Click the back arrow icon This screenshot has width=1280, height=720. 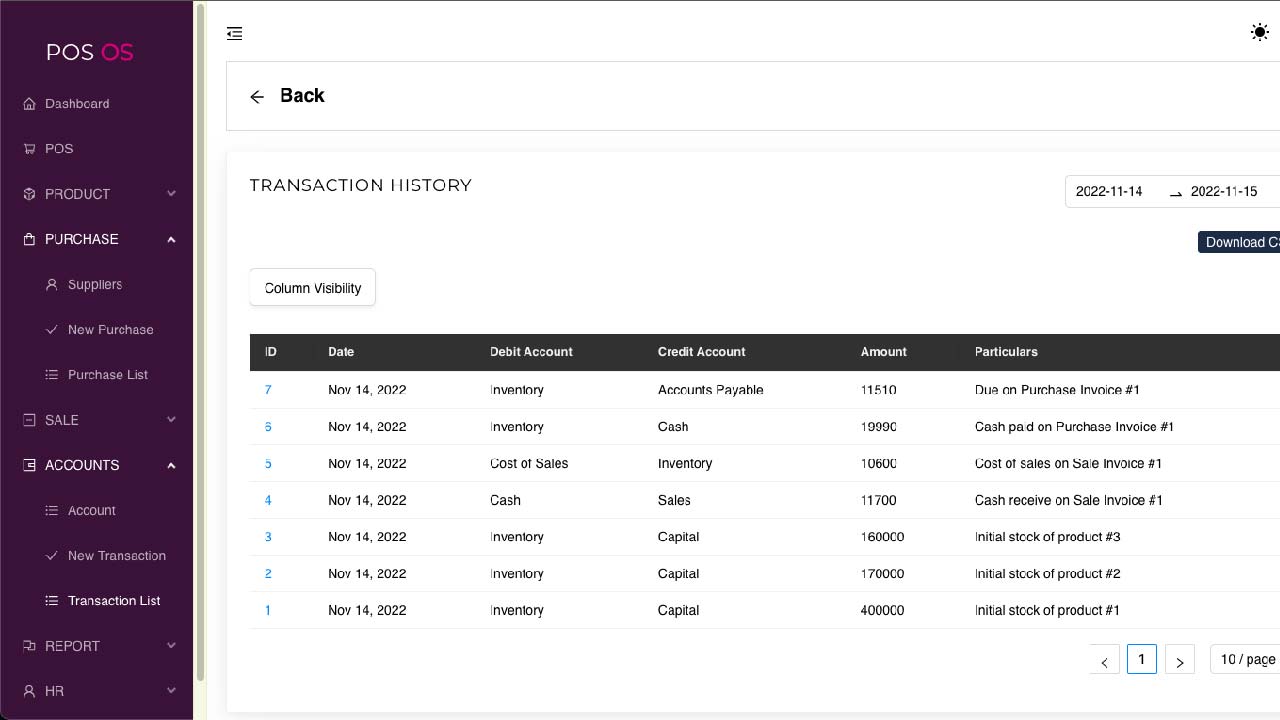point(257,97)
